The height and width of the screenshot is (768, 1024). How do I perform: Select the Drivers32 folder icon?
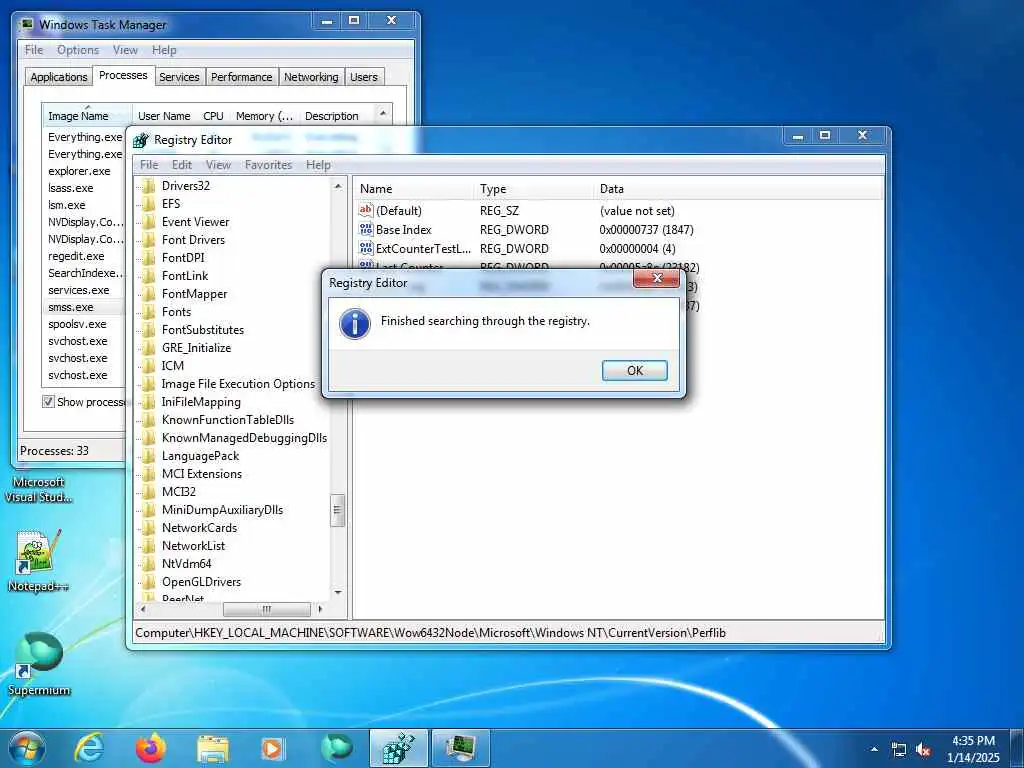click(149, 185)
